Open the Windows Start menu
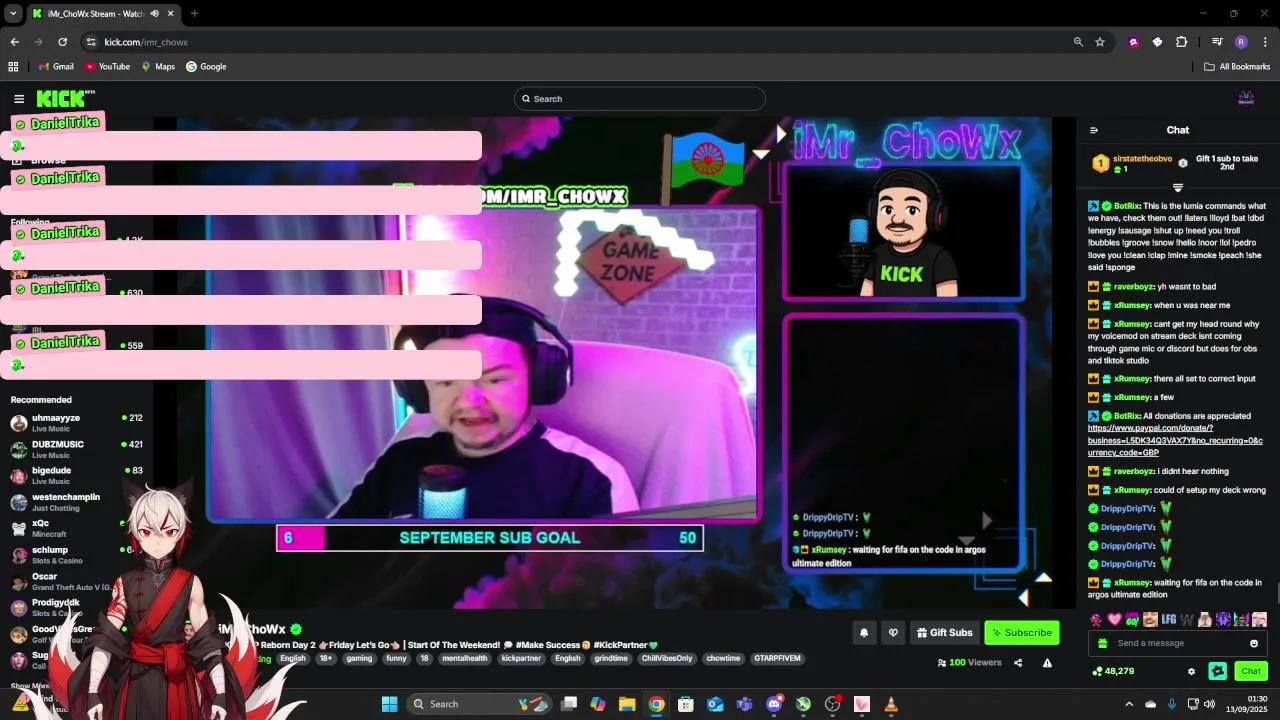 coord(389,704)
